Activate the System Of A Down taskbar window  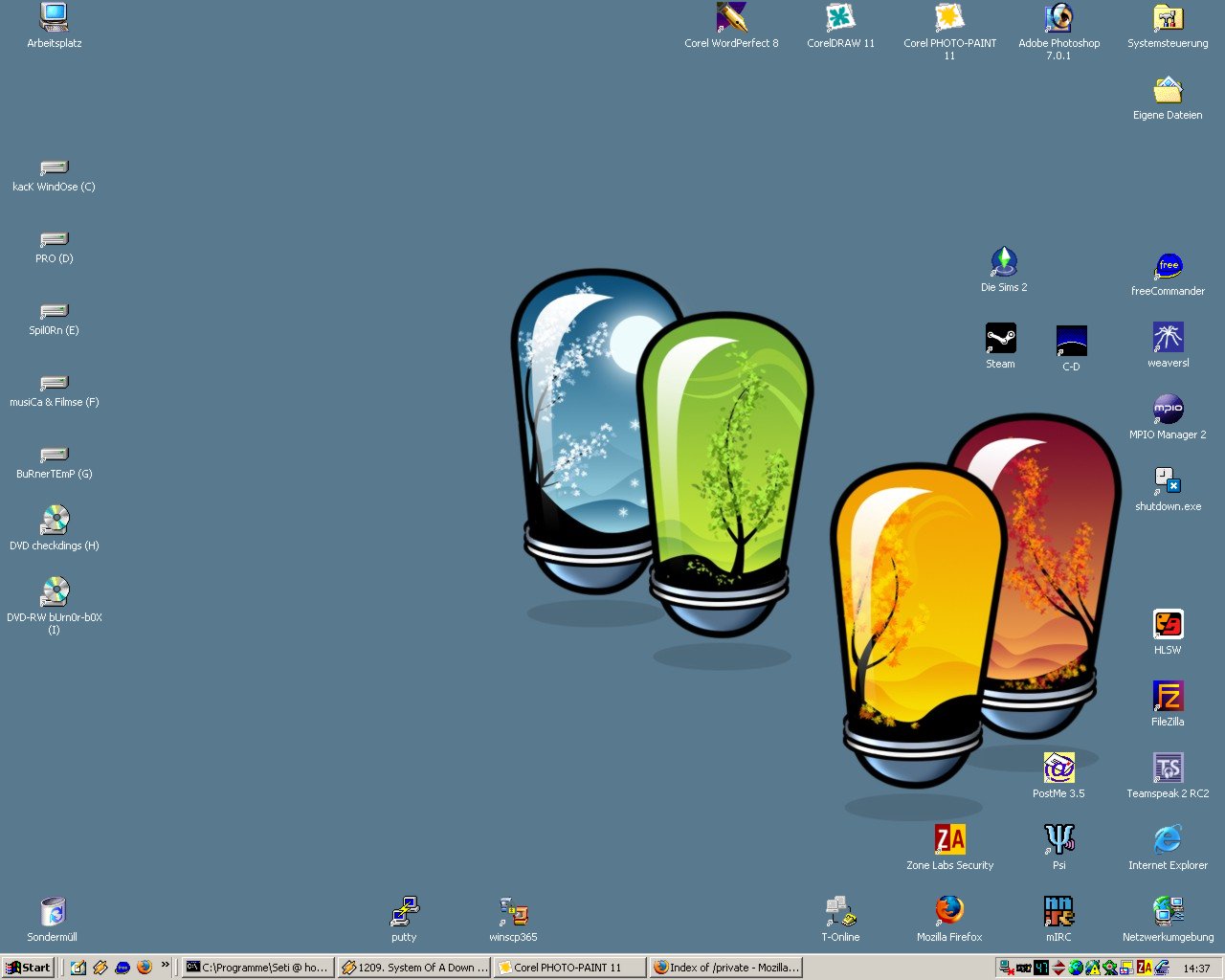click(x=413, y=968)
